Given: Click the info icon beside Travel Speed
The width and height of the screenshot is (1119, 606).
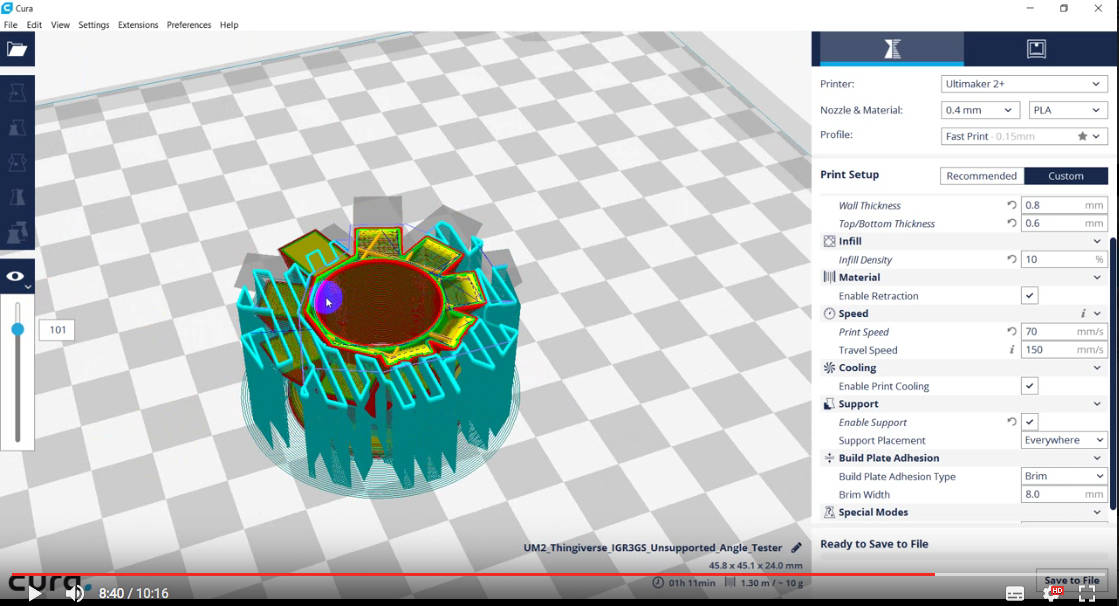Looking at the screenshot, I should [x=1011, y=350].
